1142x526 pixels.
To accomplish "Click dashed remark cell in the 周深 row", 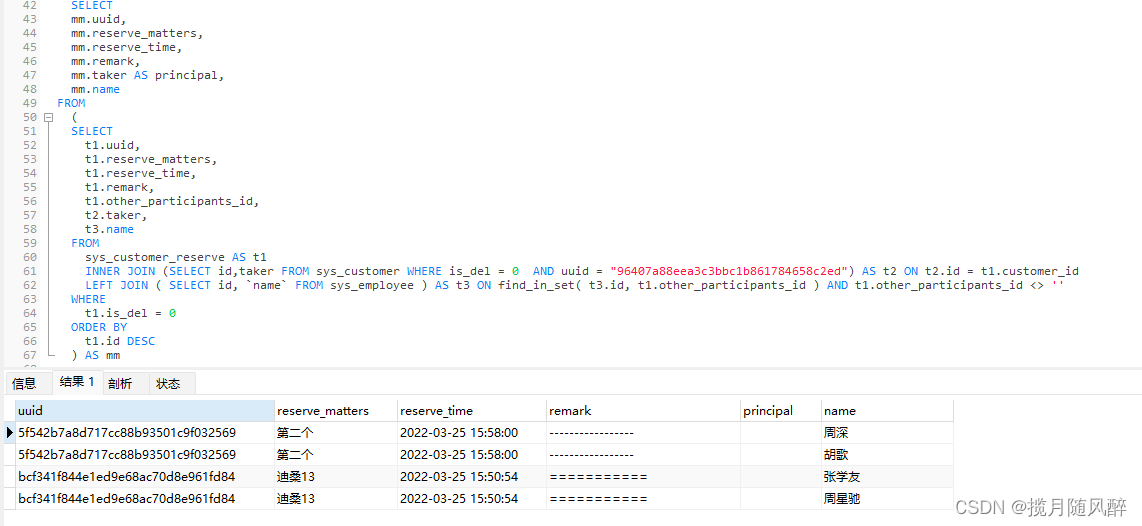I will (x=642, y=433).
